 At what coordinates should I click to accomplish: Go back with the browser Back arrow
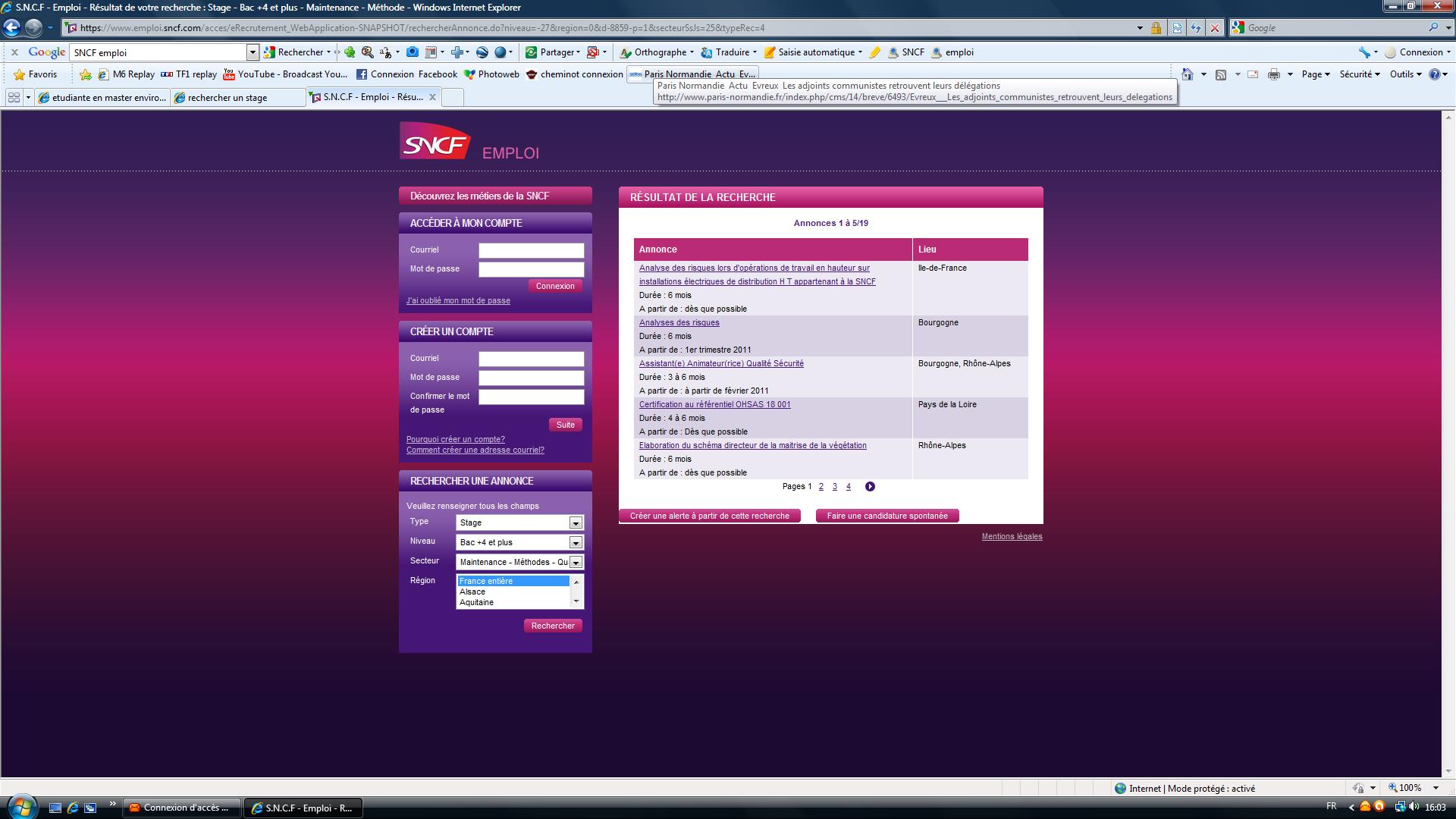11,28
